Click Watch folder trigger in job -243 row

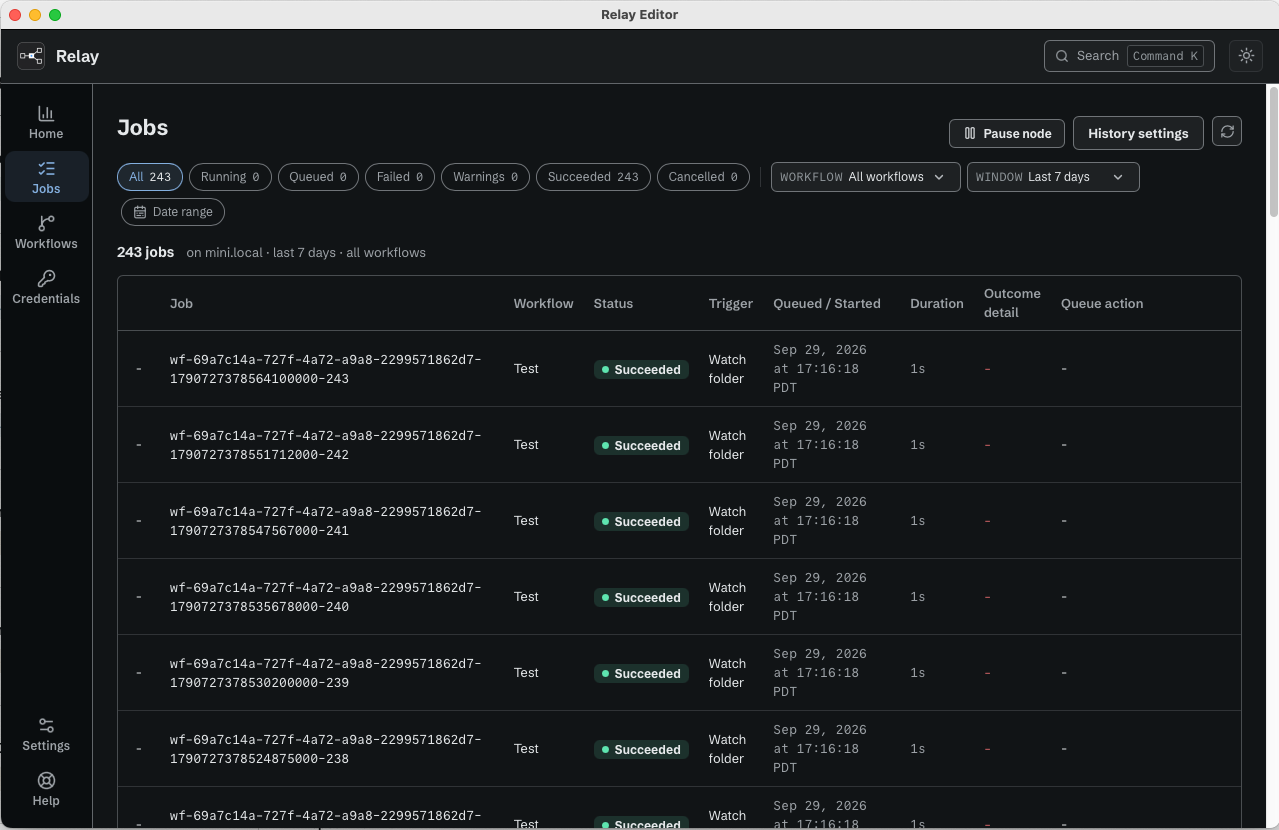727,369
